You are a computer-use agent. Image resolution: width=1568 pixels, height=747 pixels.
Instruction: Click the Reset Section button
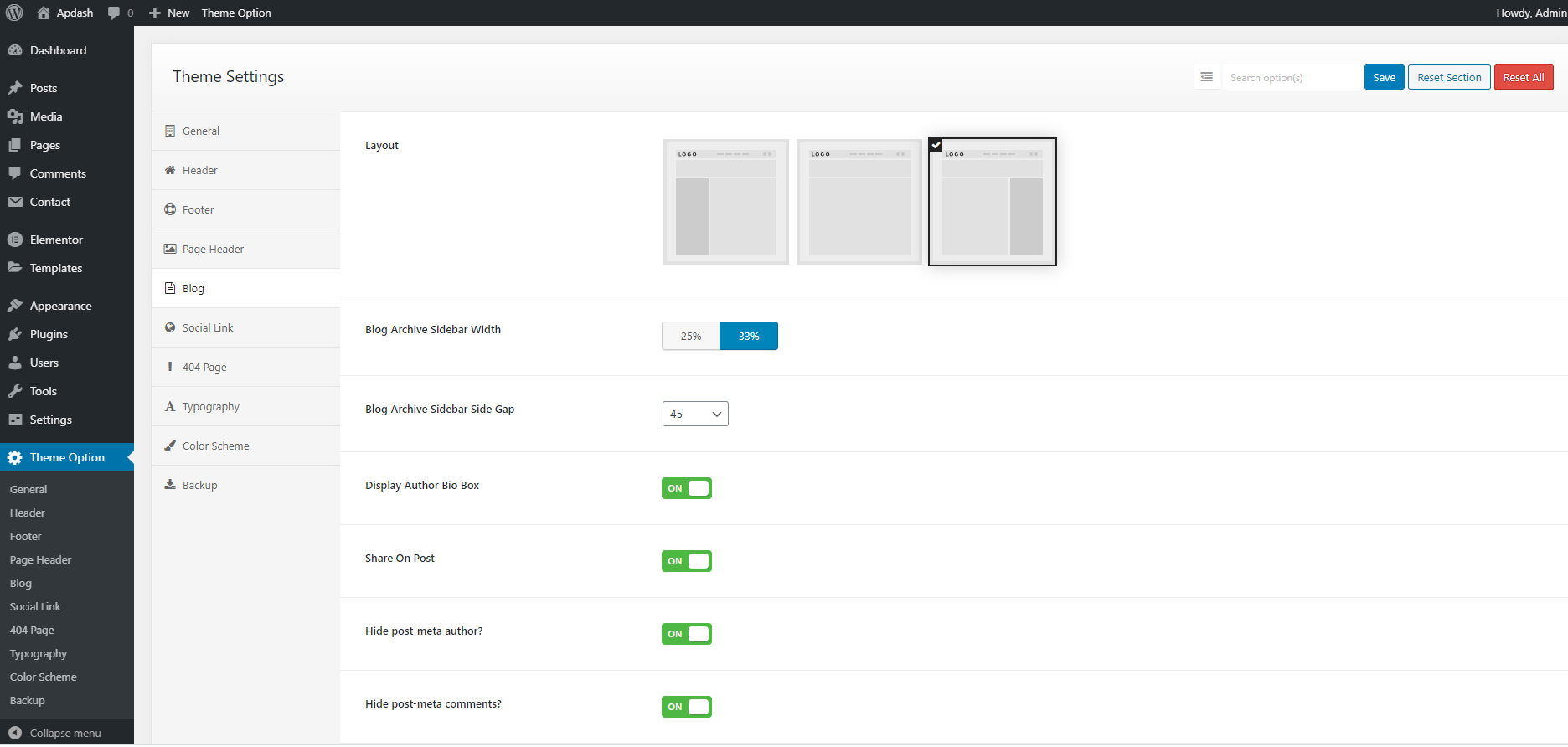tap(1448, 77)
